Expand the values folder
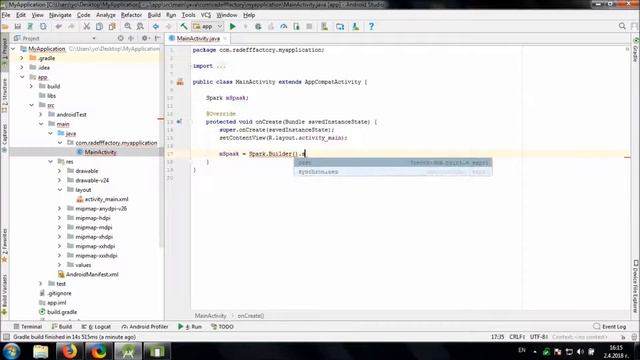Viewport: 640px width, 360px height. pyautogui.click(x=60, y=265)
